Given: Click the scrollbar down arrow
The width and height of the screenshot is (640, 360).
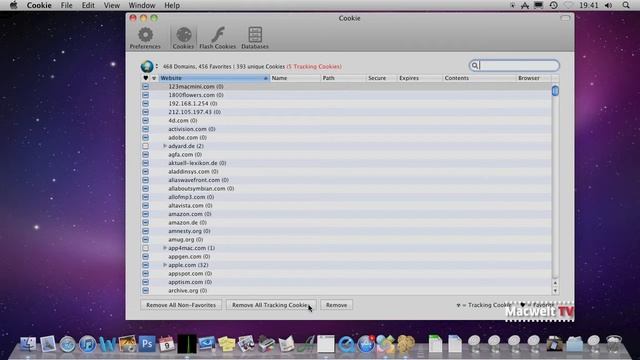Looking at the screenshot, I should pyautogui.click(x=555, y=291).
